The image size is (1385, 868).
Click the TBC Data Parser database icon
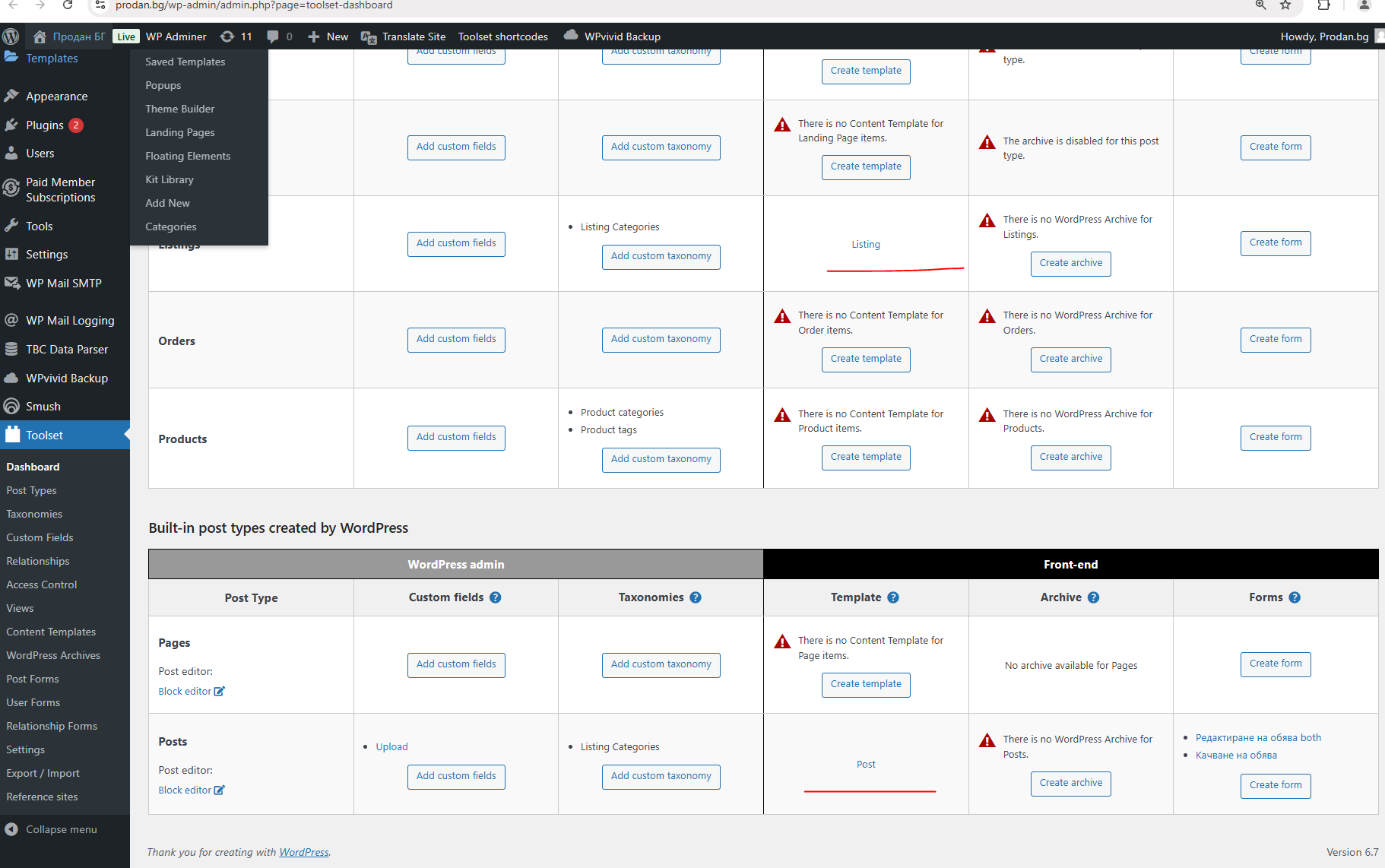(11, 349)
